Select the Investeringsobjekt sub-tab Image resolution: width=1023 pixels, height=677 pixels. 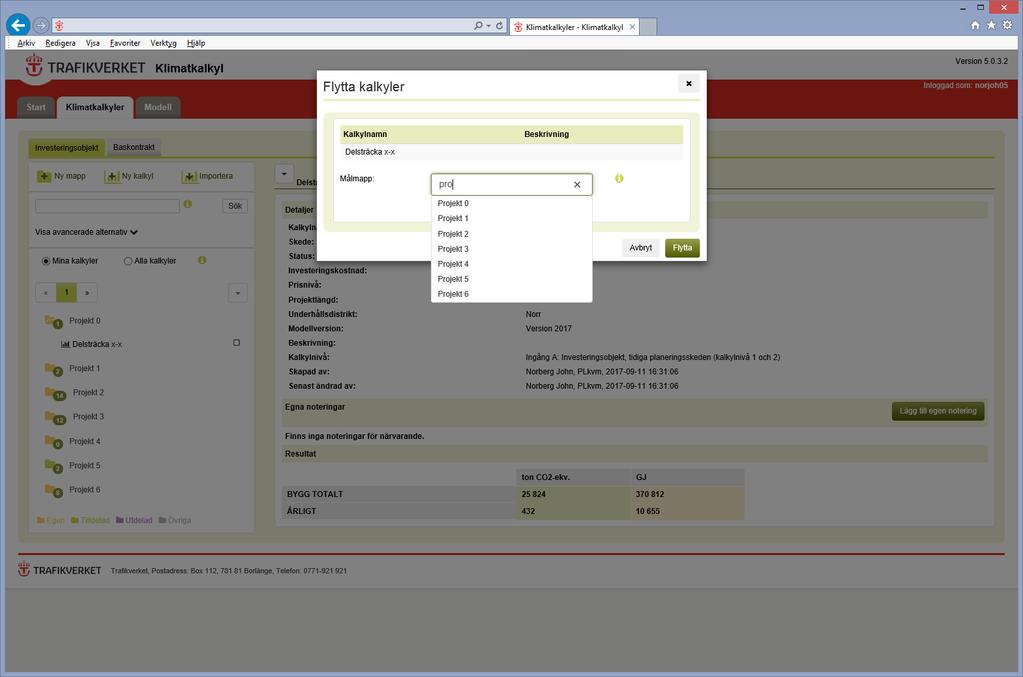67,148
